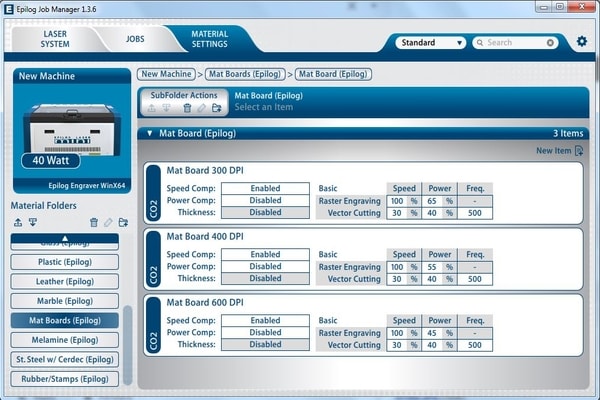Click the up arrow above the folder list

pos(65,238)
